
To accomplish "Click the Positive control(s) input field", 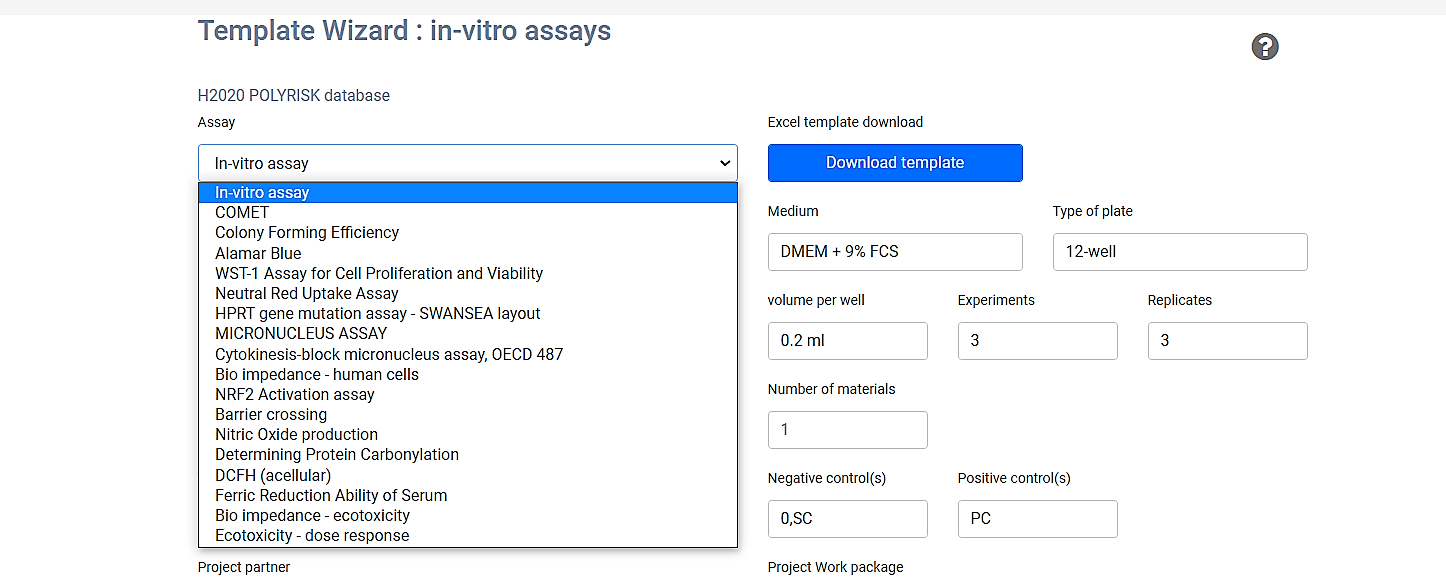I will pos(1037,519).
